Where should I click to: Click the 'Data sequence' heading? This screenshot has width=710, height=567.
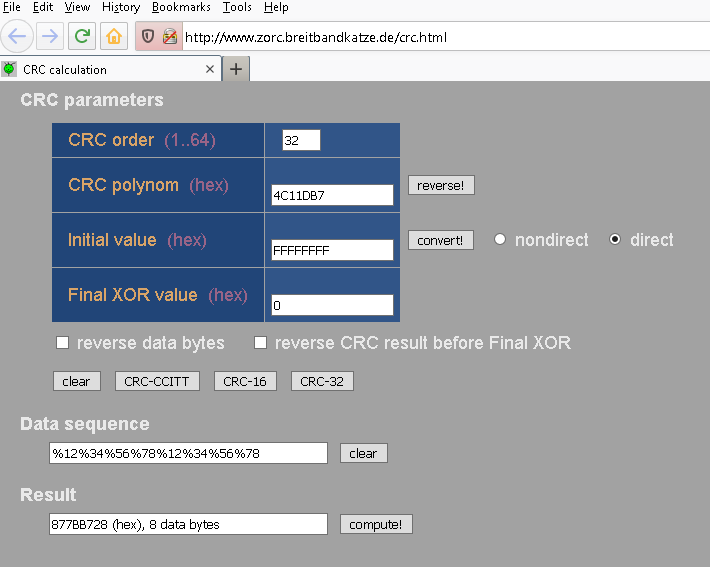coord(85,424)
